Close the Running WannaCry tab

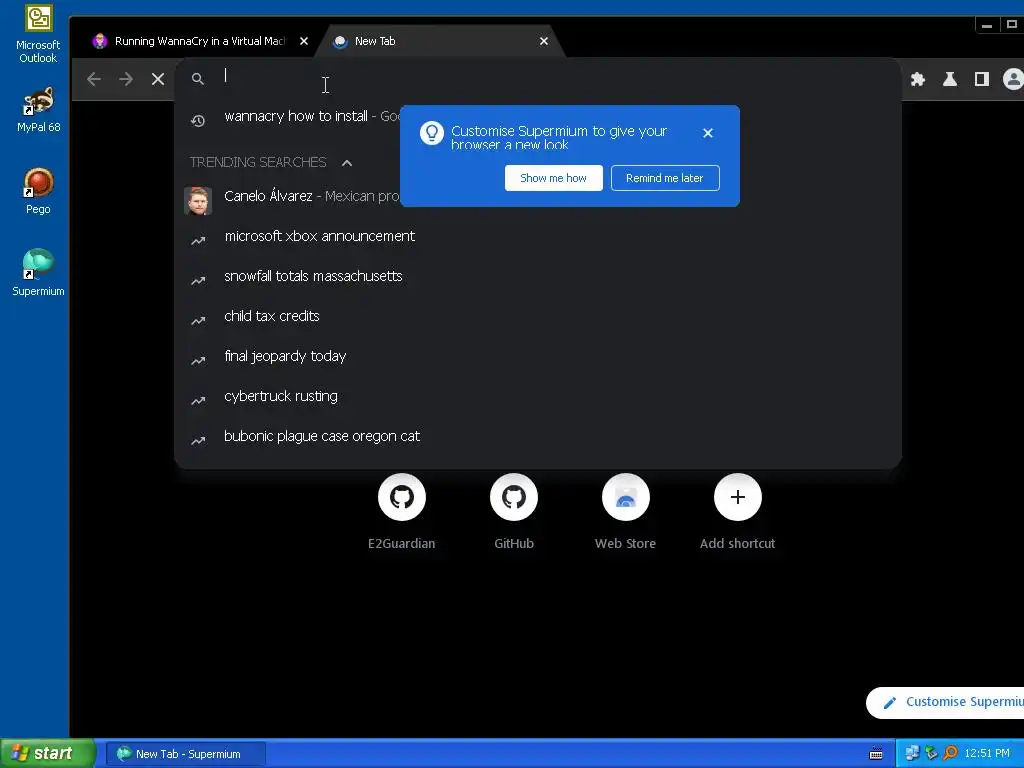[304, 41]
